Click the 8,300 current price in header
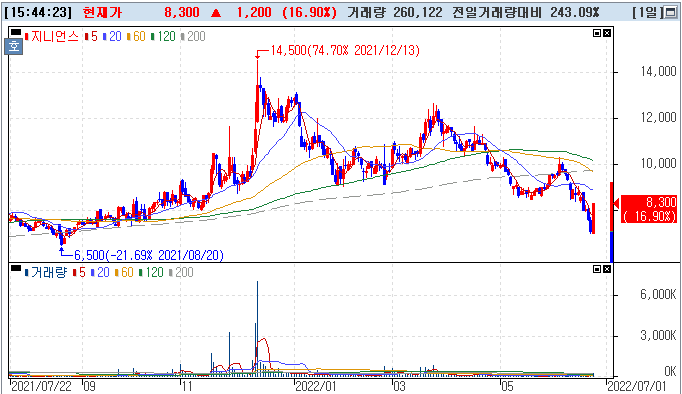The width and height of the screenshot is (682, 394). click(x=182, y=12)
